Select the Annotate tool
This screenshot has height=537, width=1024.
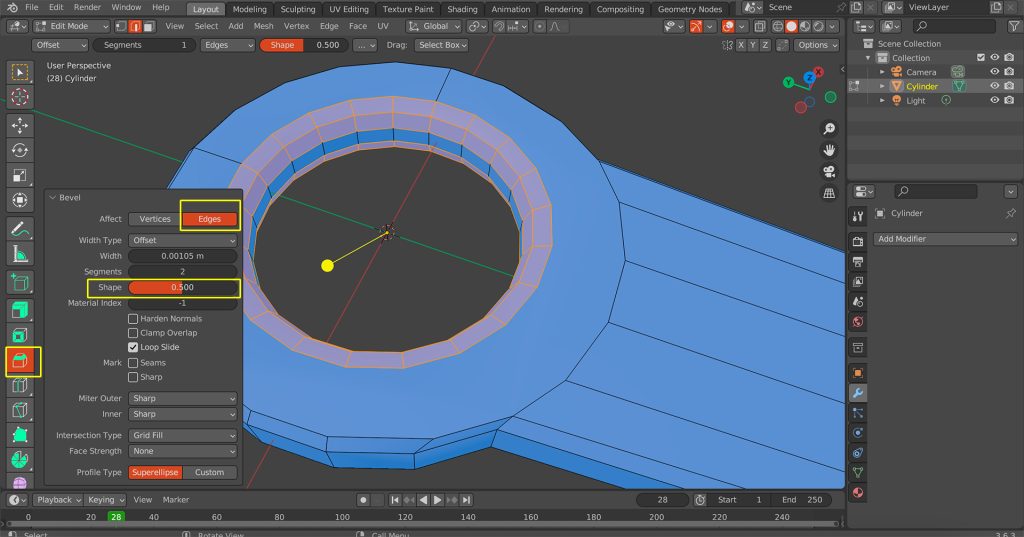[x=20, y=229]
